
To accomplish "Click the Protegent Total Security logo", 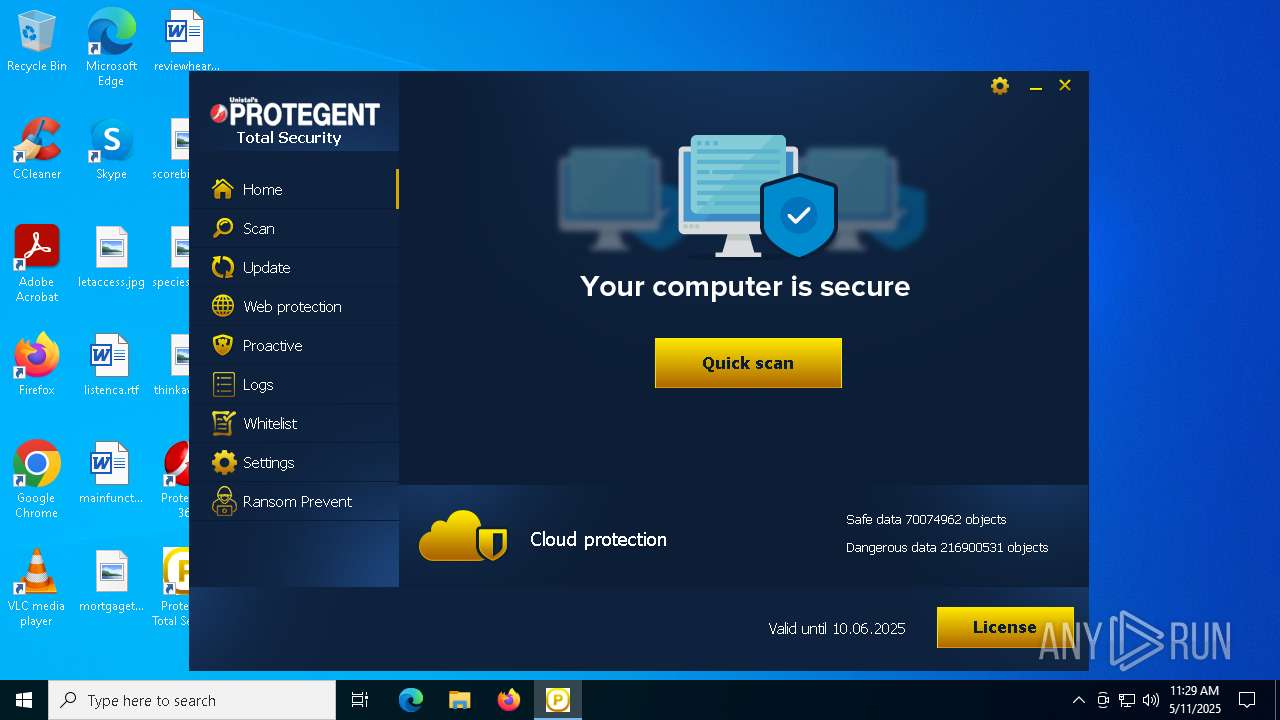I will tap(294, 122).
